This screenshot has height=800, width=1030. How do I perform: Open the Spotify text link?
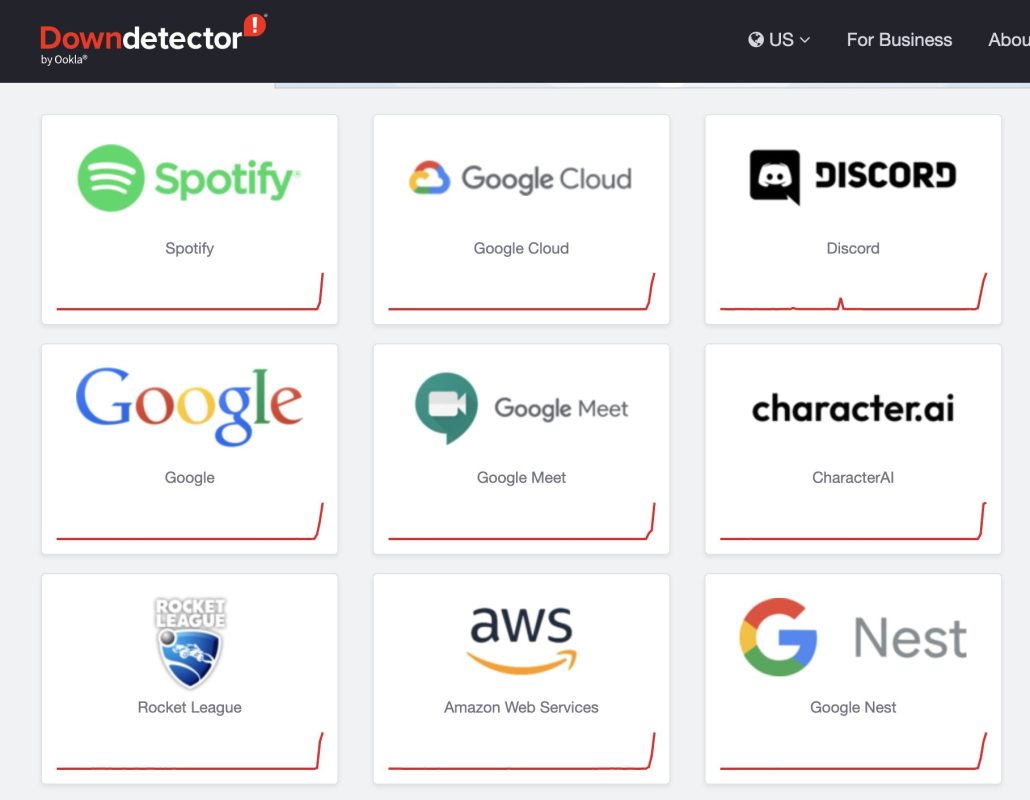tap(189, 248)
